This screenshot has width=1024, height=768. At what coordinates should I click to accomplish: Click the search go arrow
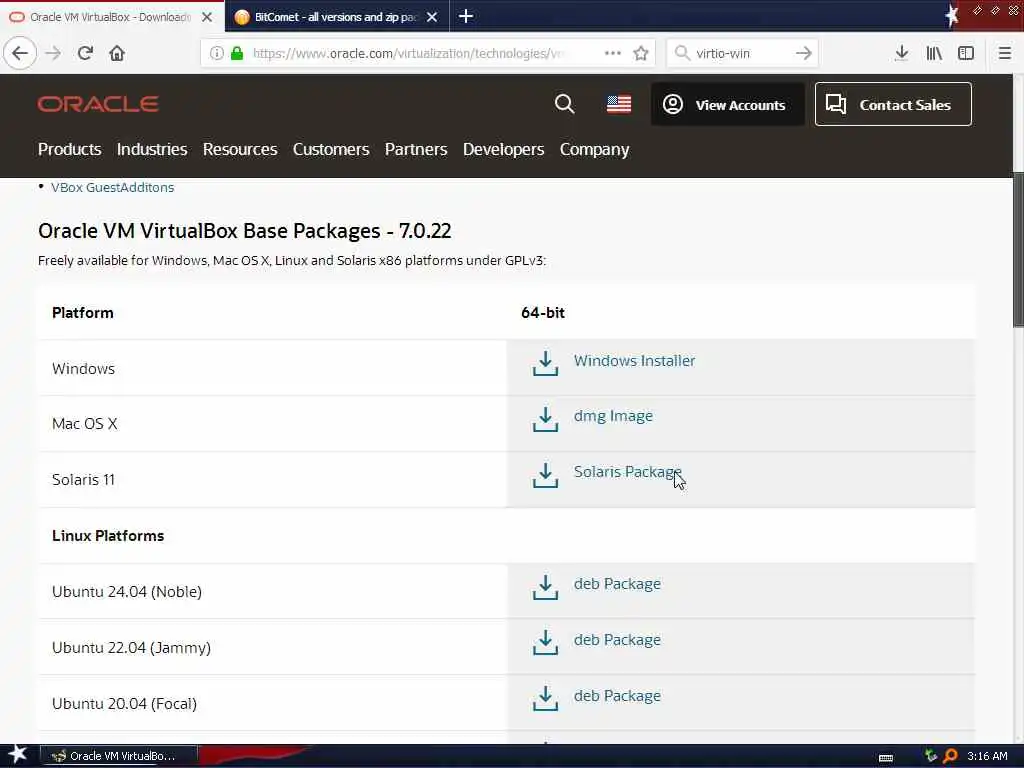803,53
